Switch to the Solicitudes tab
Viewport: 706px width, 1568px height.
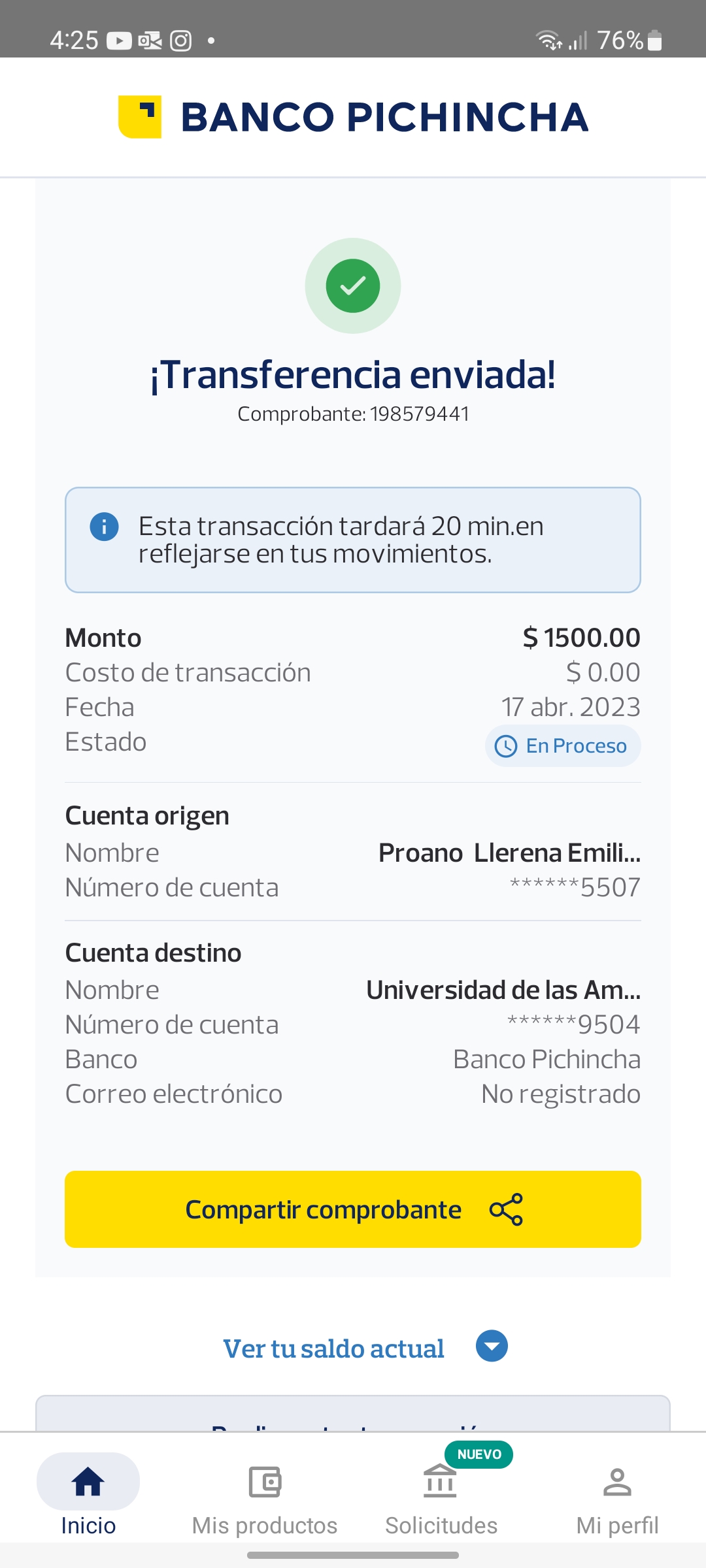click(441, 1526)
